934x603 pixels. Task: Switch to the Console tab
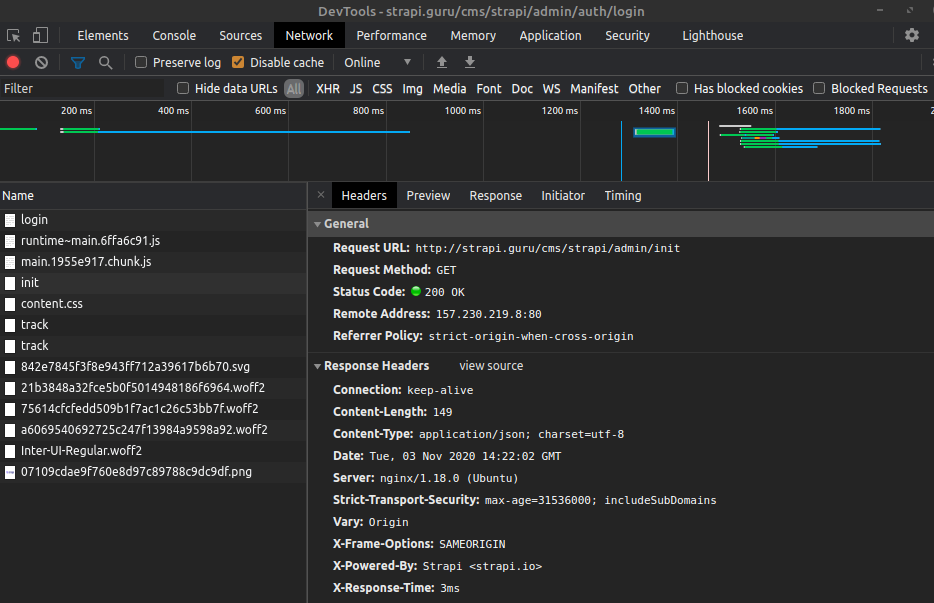173,35
